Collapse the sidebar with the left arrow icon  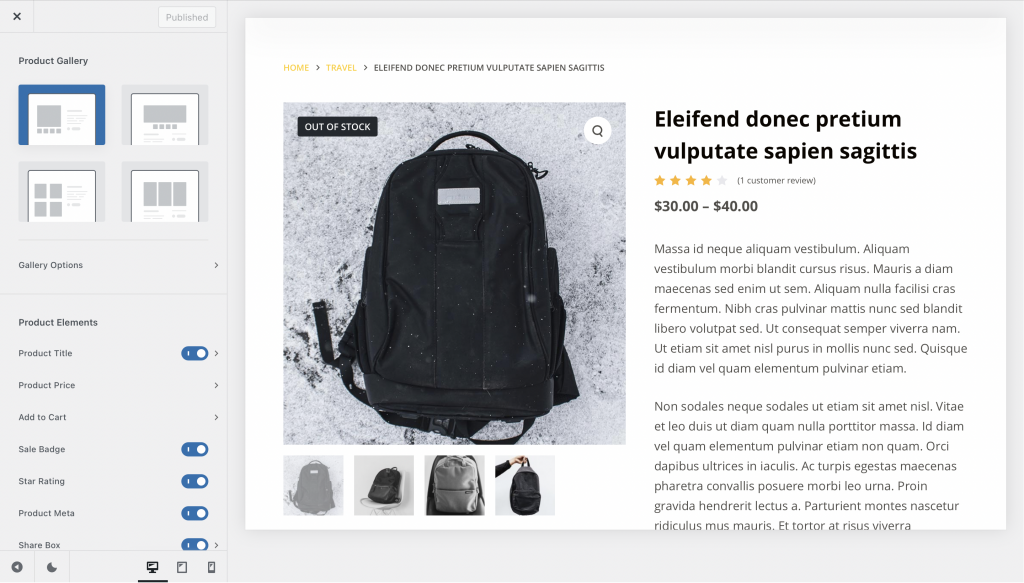pyautogui.click(x=17, y=567)
